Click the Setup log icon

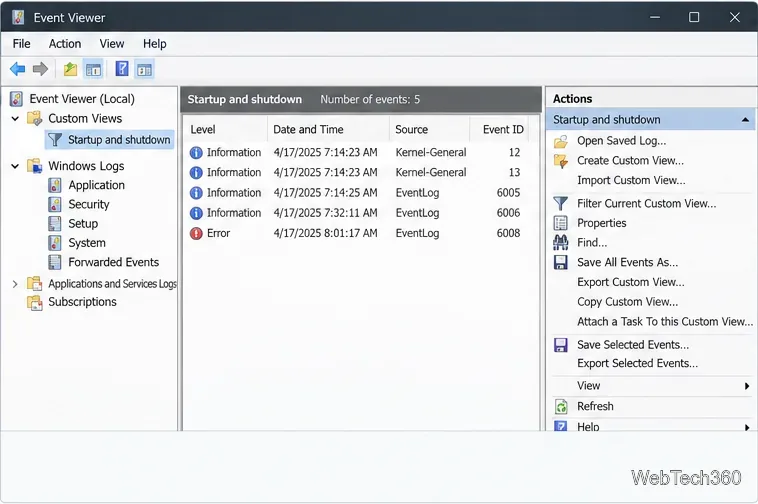(x=55, y=224)
